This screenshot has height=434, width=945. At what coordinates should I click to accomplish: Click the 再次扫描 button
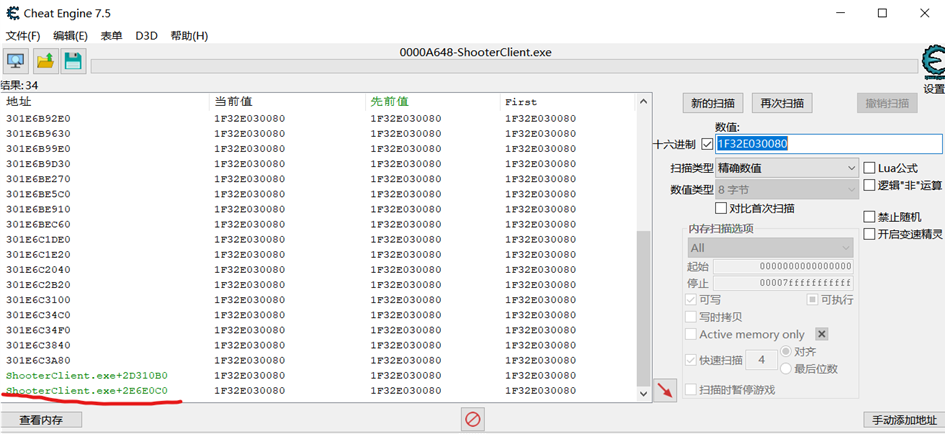[782, 103]
